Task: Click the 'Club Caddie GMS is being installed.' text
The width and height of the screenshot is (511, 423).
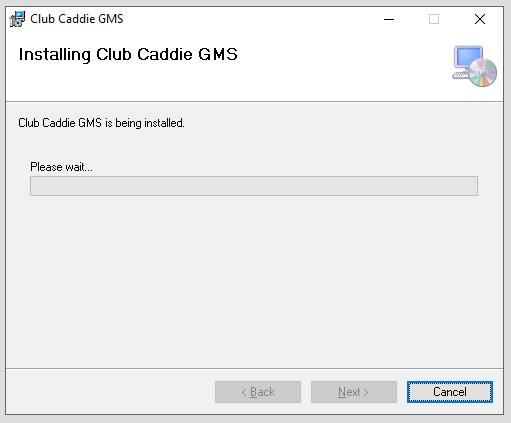Action: 101,123
